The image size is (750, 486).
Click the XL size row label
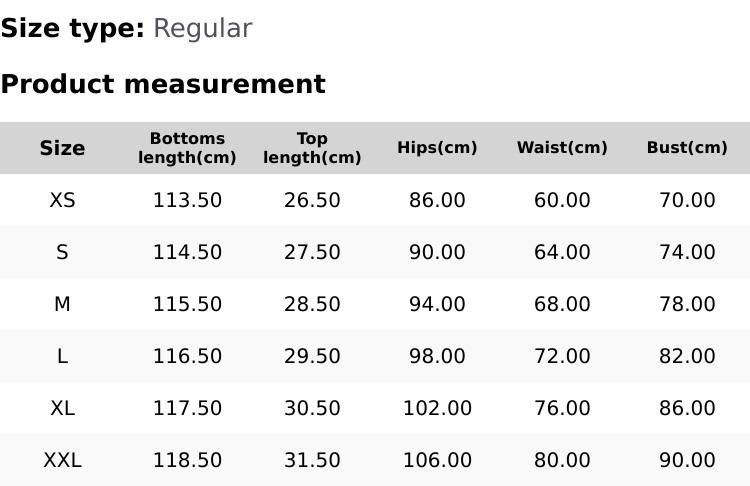tap(62, 408)
